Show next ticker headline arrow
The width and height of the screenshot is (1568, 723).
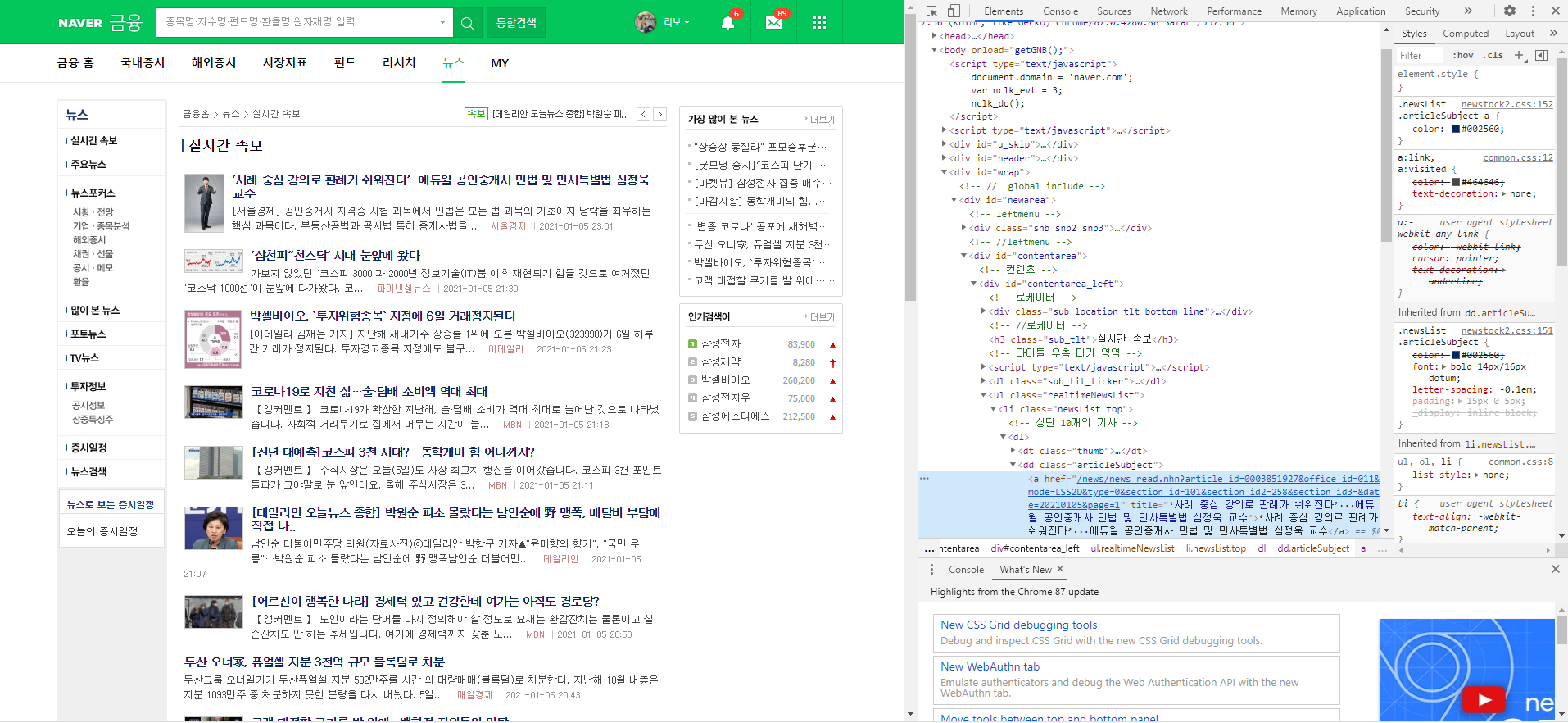(660, 114)
